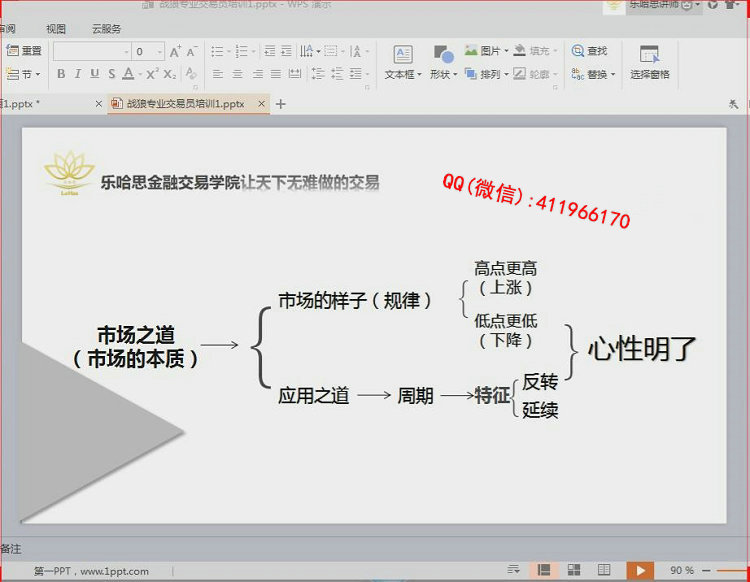Open the Shapes (形状) gallery
This screenshot has height=582, width=750.
tap(443, 62)
